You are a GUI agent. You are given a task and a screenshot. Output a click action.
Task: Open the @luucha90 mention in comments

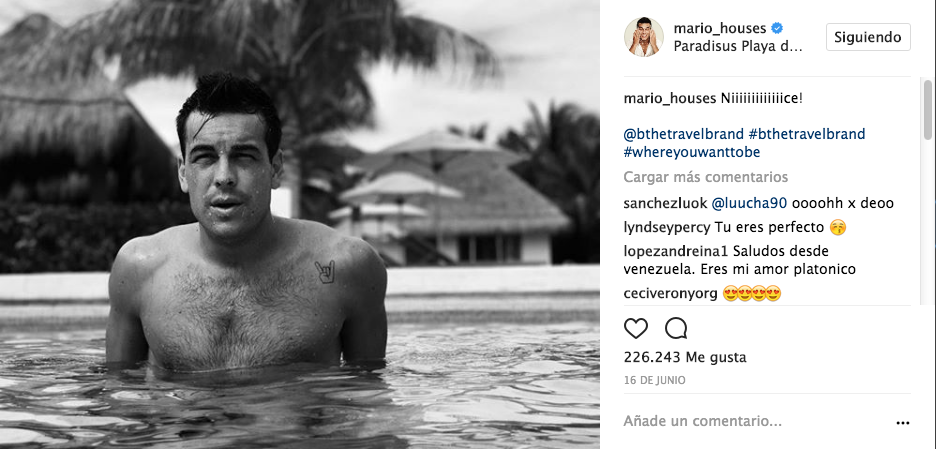[x=750, y=204]
